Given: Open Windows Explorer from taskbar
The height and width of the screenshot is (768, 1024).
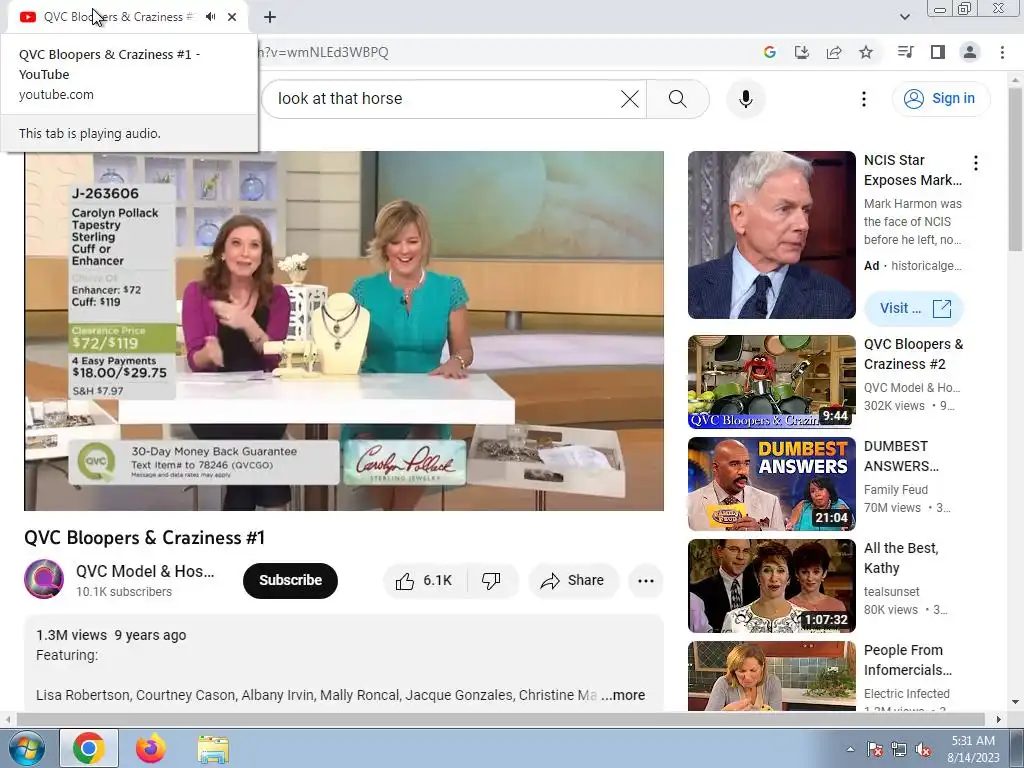Looking at the screenshot, I should click(x=213, y=748).
